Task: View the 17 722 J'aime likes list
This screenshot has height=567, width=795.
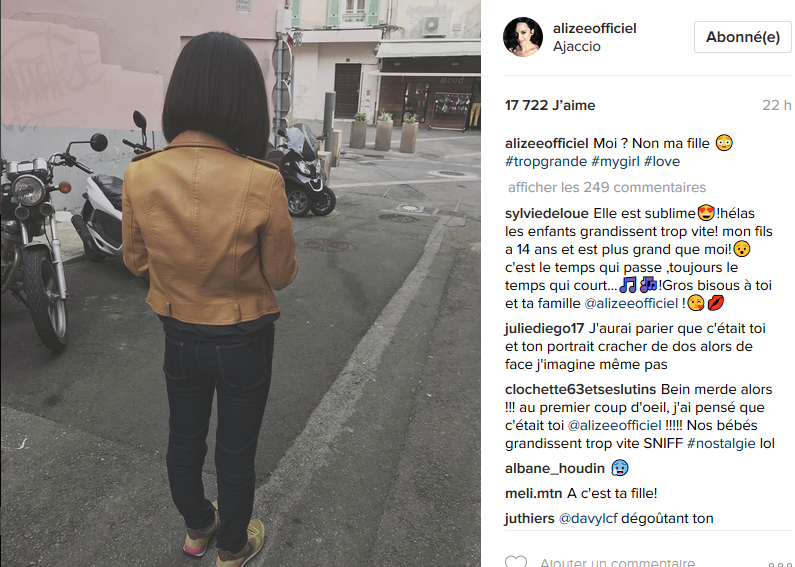Action: (x=550, y=105)
